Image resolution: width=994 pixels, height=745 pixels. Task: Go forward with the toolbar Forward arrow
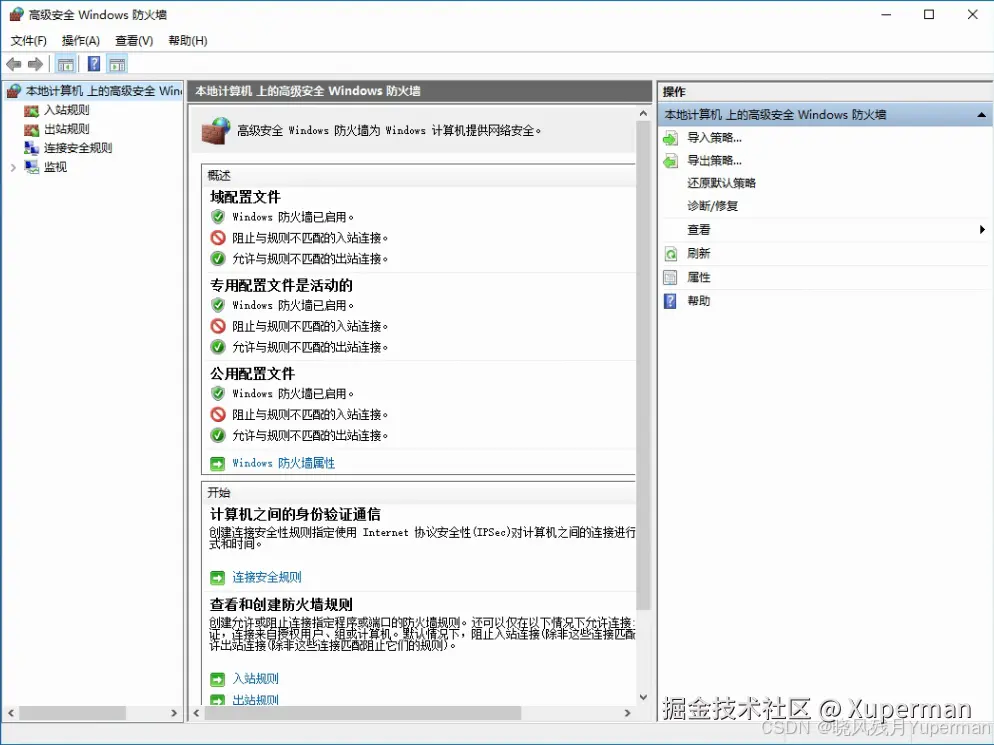(x=36, y=64)
